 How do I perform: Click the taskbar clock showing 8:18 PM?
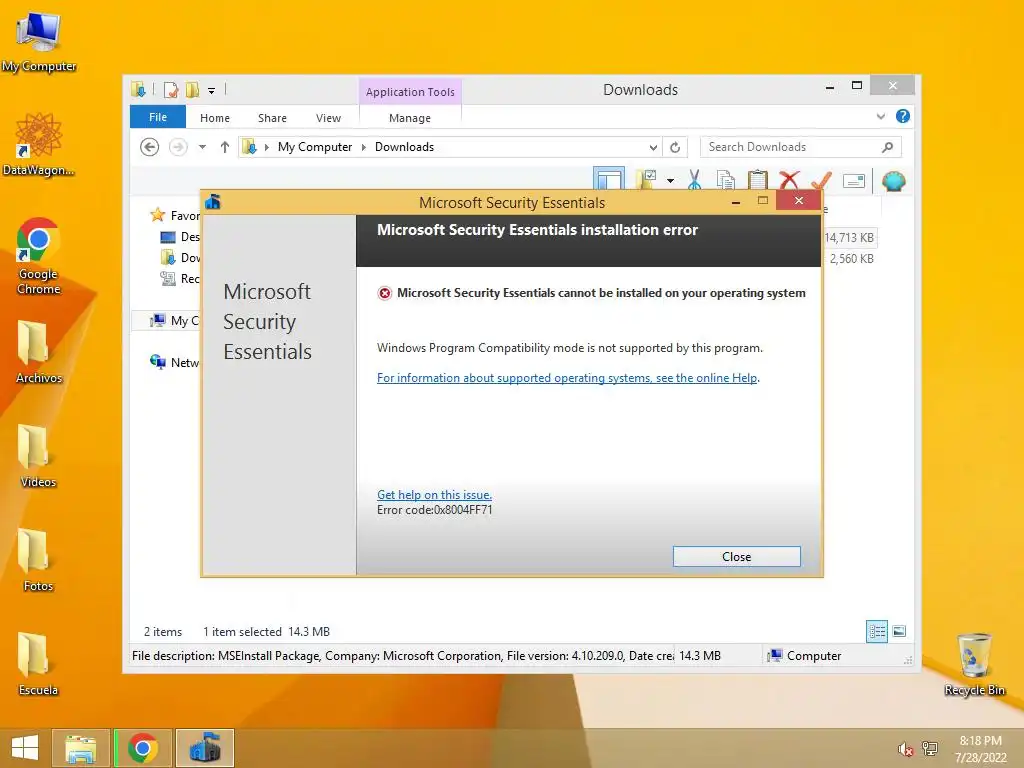(x=980, y=749)
